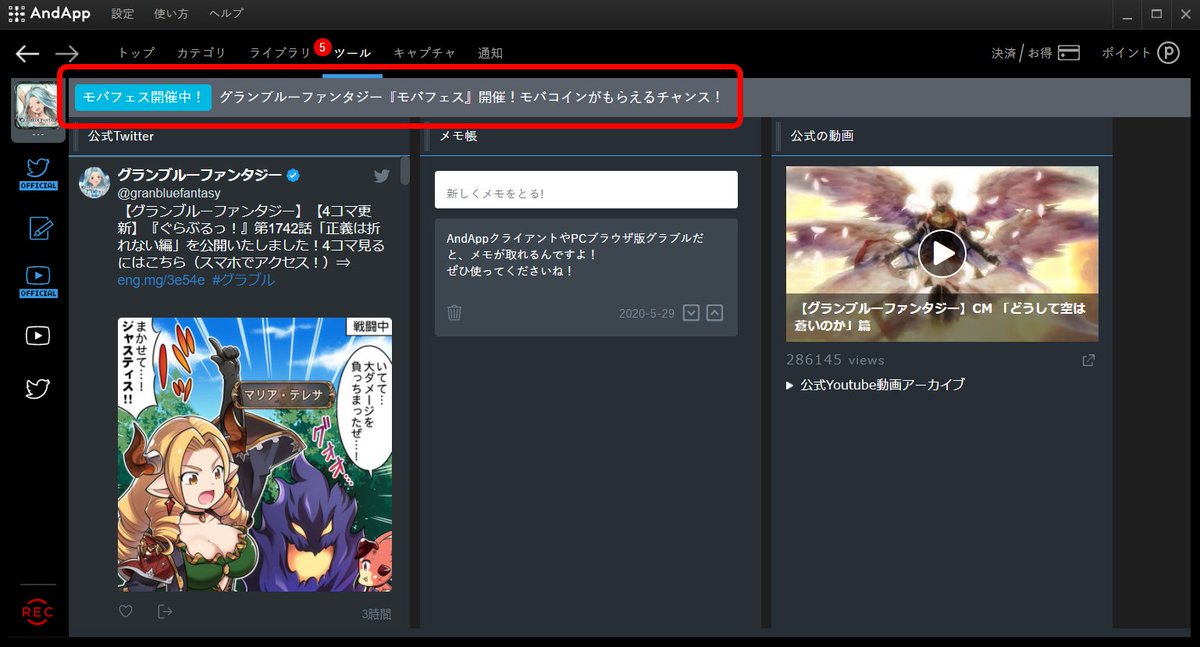Click the #グラブル hashtag
The height and width of the screenshot is (647, 1200).
(243, 280)
